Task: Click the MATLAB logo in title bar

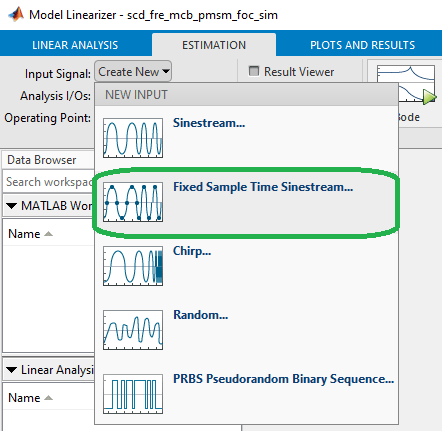Action: (16, 15)
